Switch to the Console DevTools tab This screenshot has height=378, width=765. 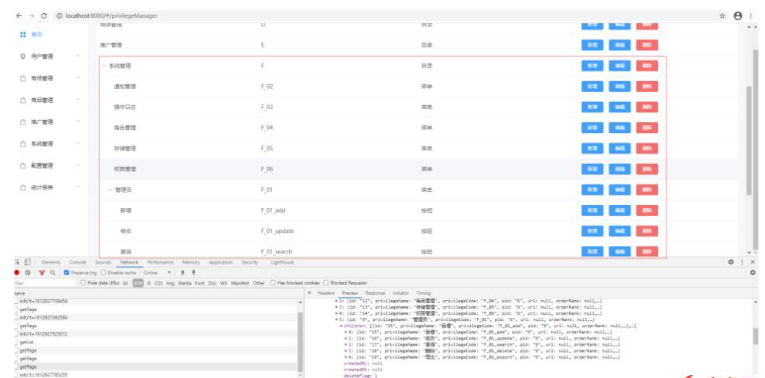pyautogui.click(x=78, y=262)
